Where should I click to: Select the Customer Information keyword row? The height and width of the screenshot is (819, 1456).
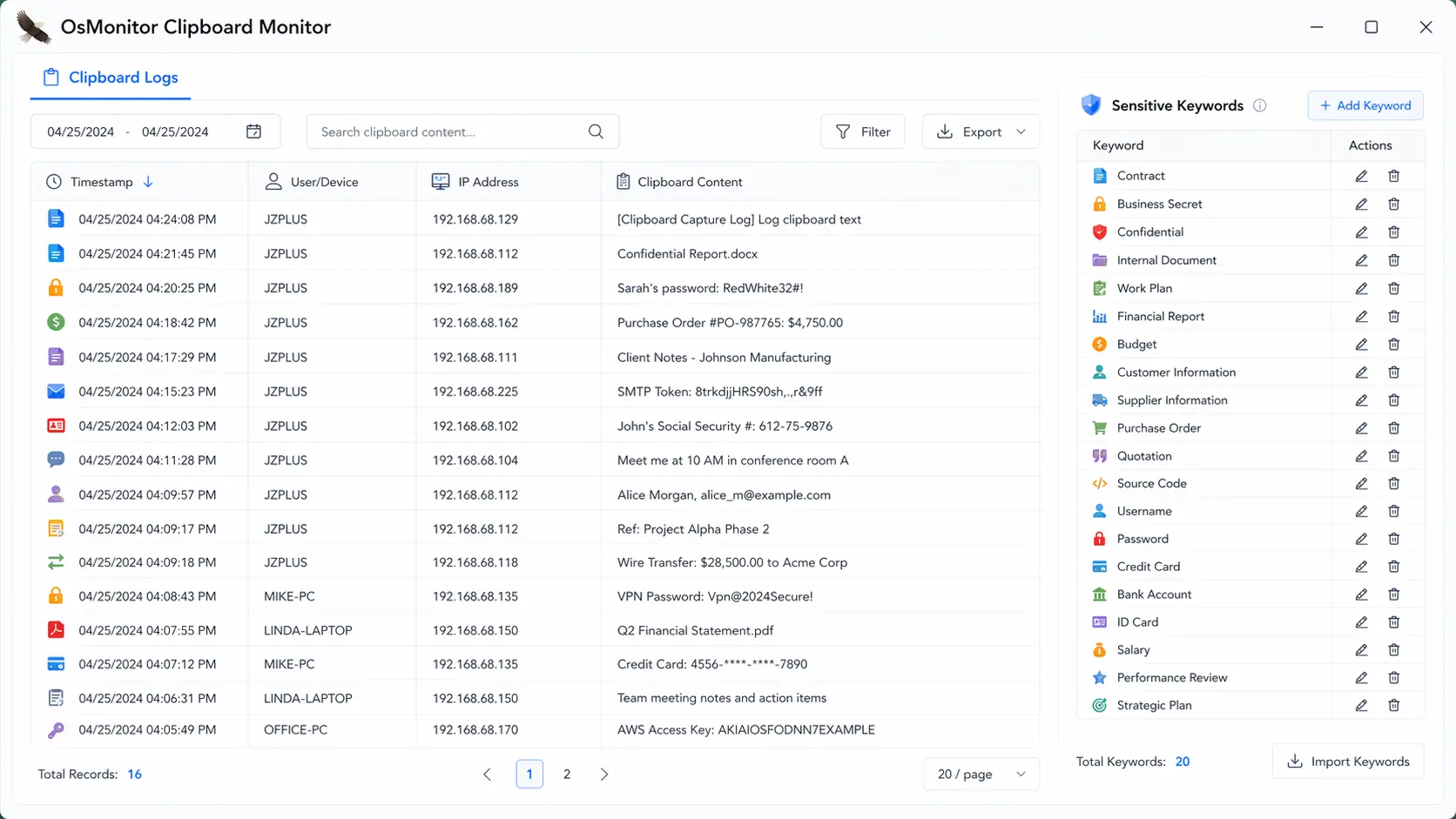point(1250,373)
